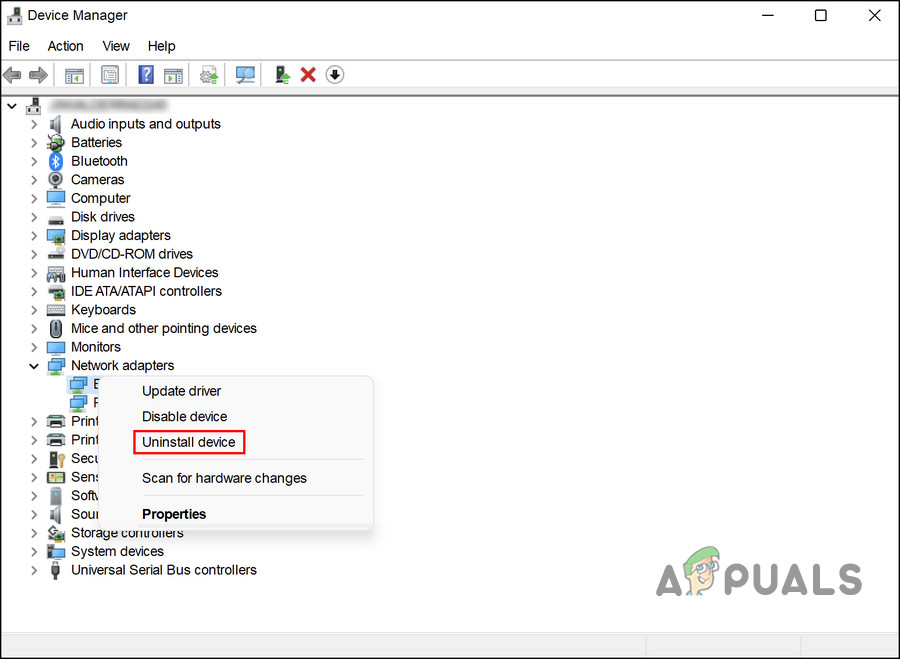The height and width of the screenshot is (659, 900).
Task: Select the second network adapter icon
Action: (78, 403)
